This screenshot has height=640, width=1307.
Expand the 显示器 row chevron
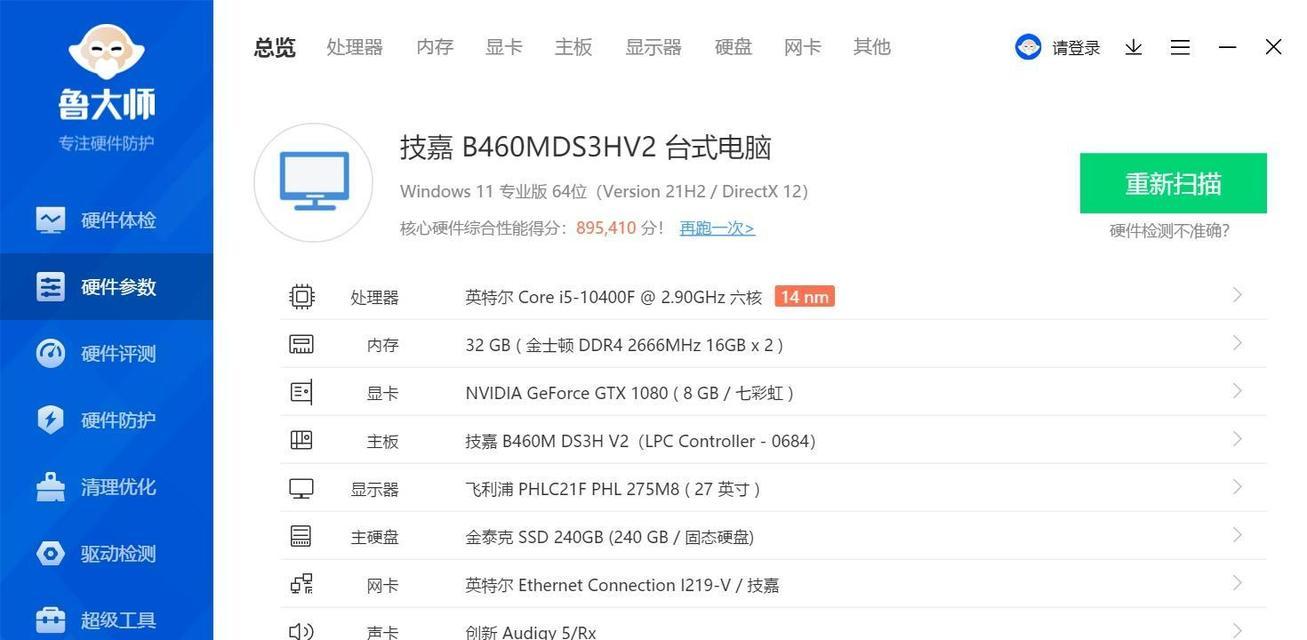pos(1237,487)
